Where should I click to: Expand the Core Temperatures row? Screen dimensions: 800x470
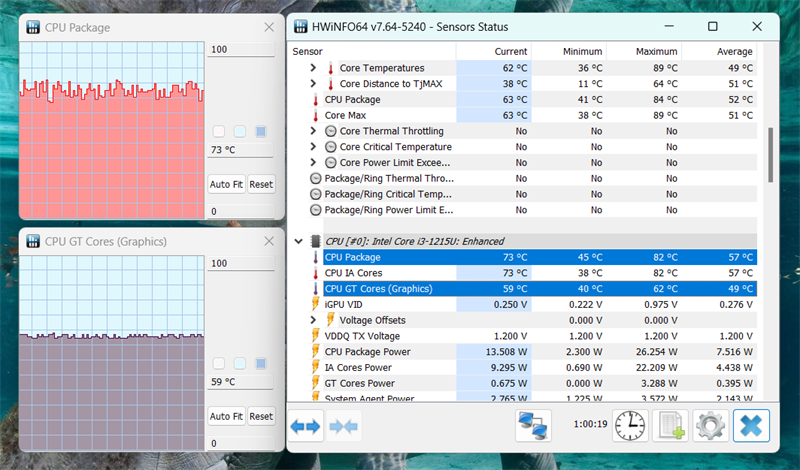(313, 68)
